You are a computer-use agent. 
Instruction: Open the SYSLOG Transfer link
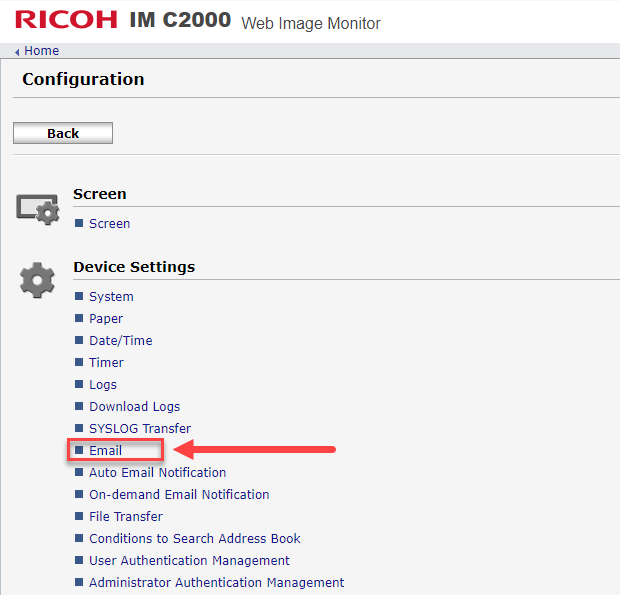coord(140,429)
